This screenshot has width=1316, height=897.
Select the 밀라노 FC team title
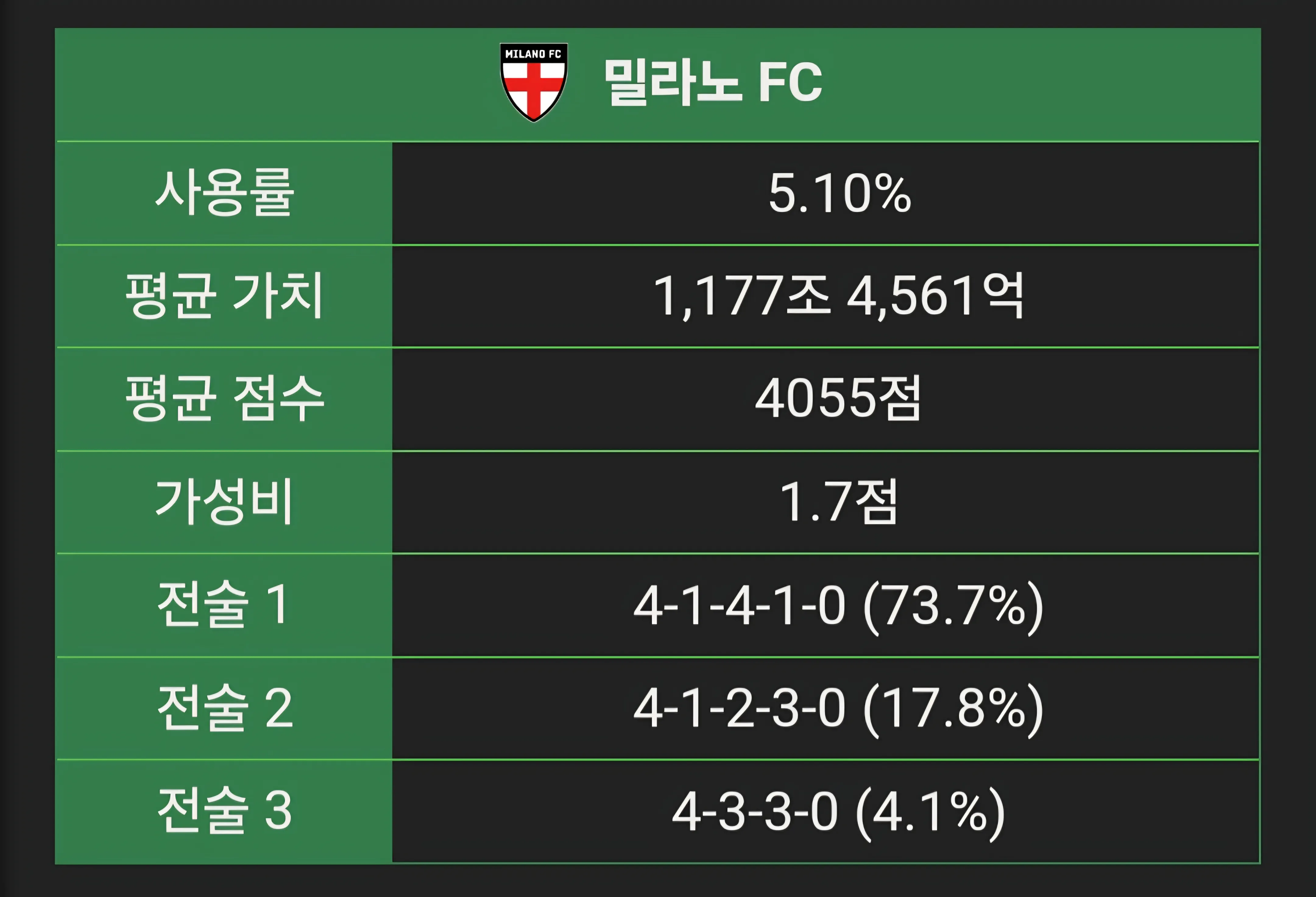click(713, 83)
